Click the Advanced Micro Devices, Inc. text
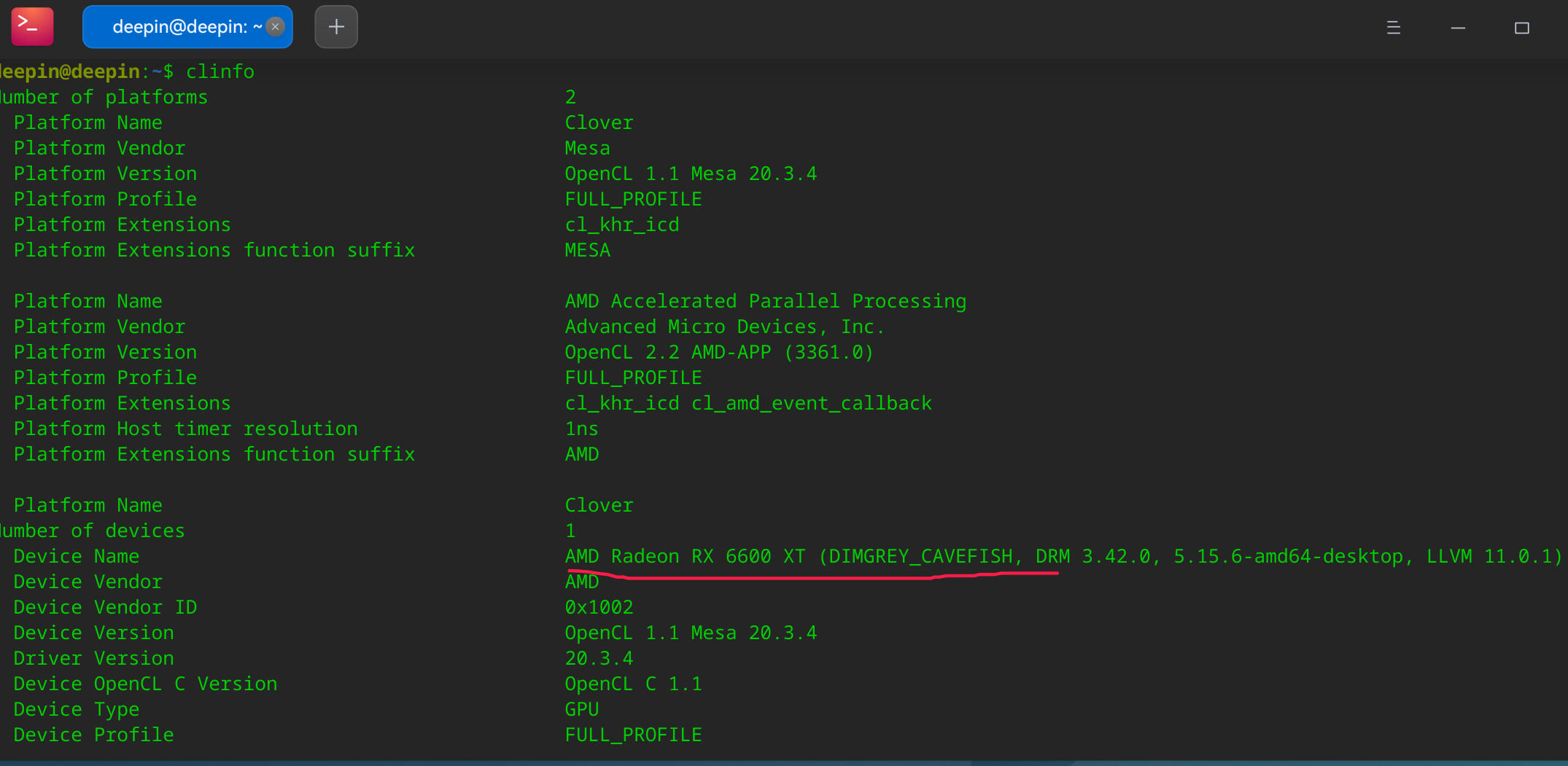The height and width of the screenshot is (766, 1568). click(724, 327)
